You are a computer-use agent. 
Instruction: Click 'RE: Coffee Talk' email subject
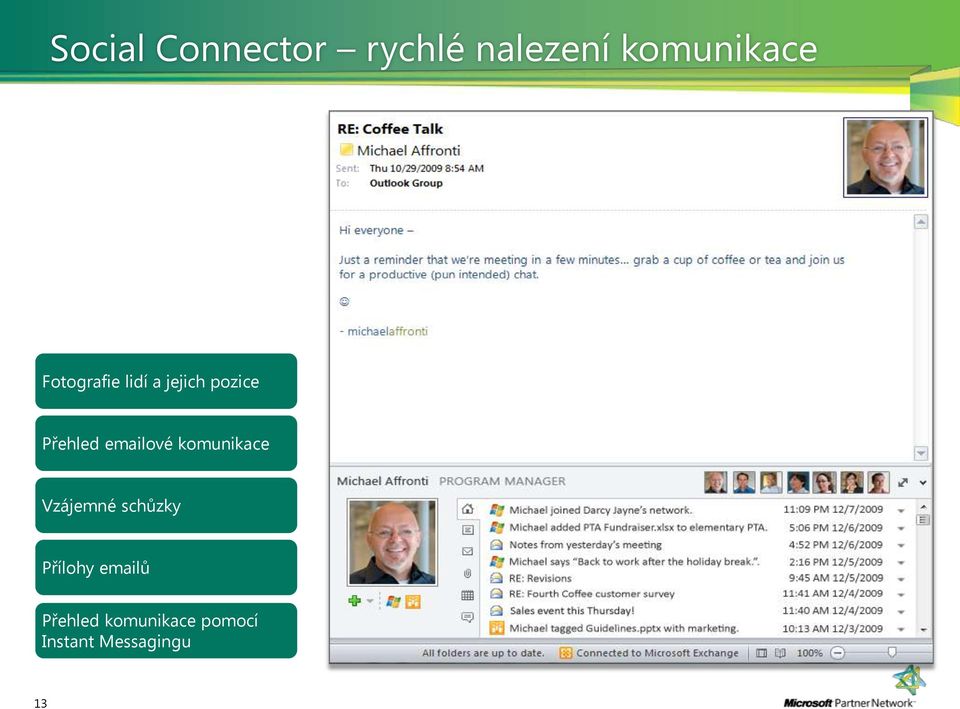[390, 129]
